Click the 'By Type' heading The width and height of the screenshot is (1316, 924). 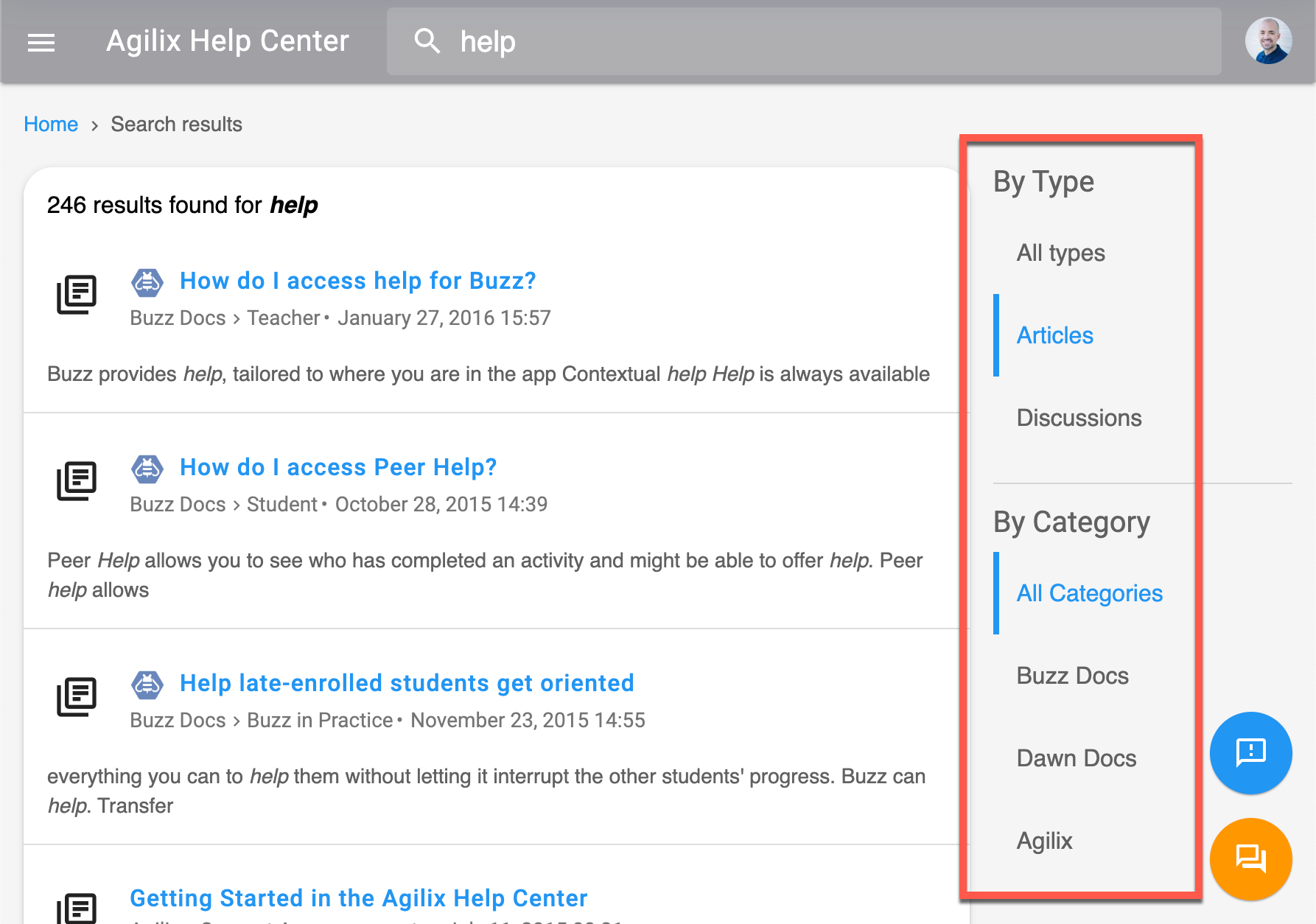pyautogui.click(x=1043, y=181)
